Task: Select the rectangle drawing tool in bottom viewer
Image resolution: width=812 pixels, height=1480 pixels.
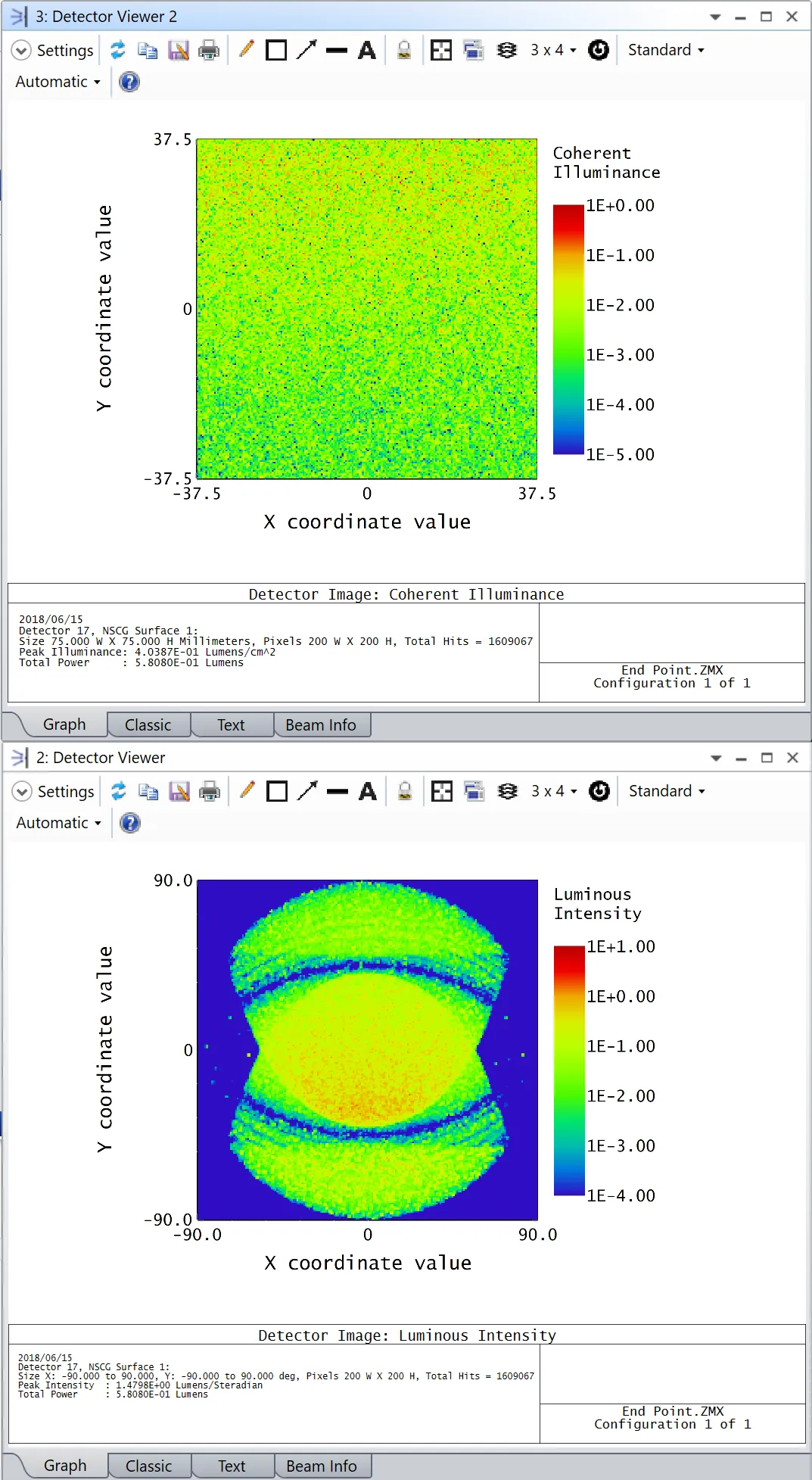Action: 277,791
